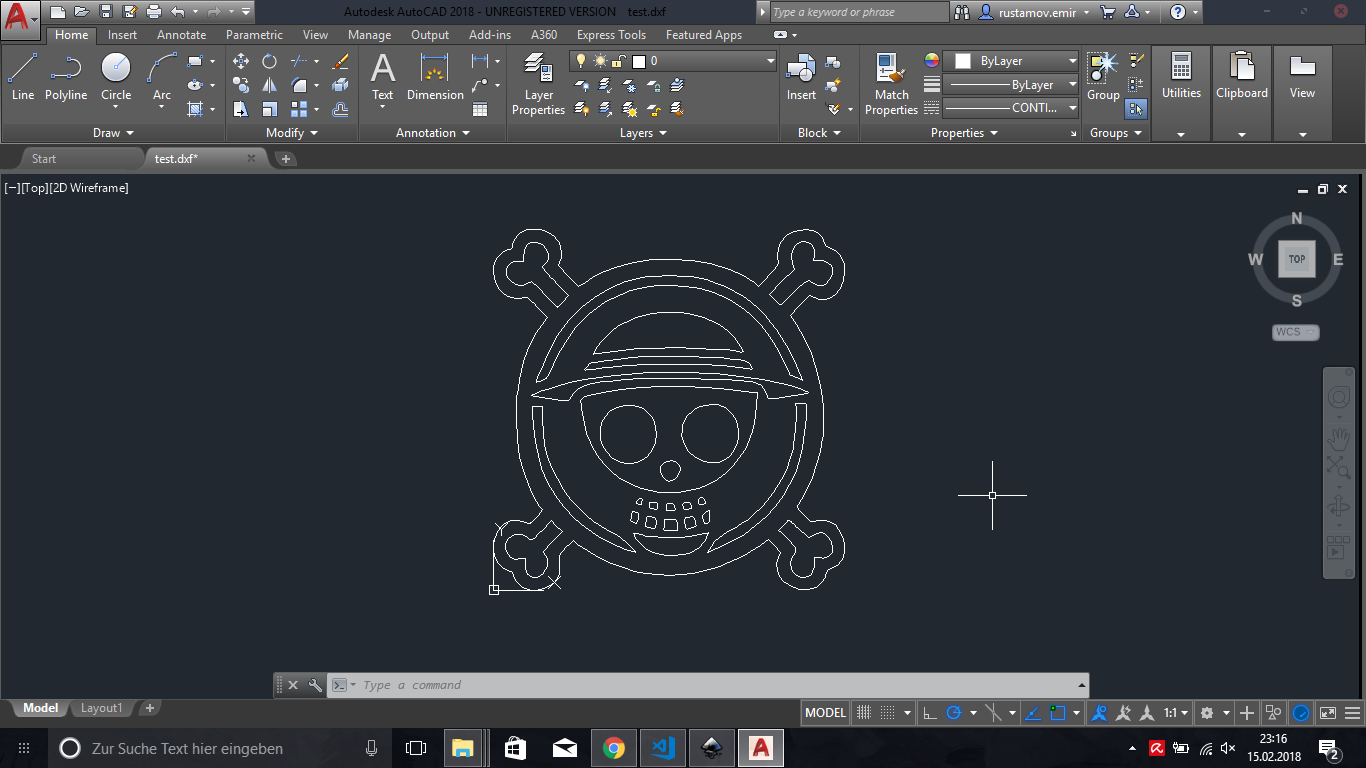Open the CONTI... linetype dropdown

coord(1072,108)
